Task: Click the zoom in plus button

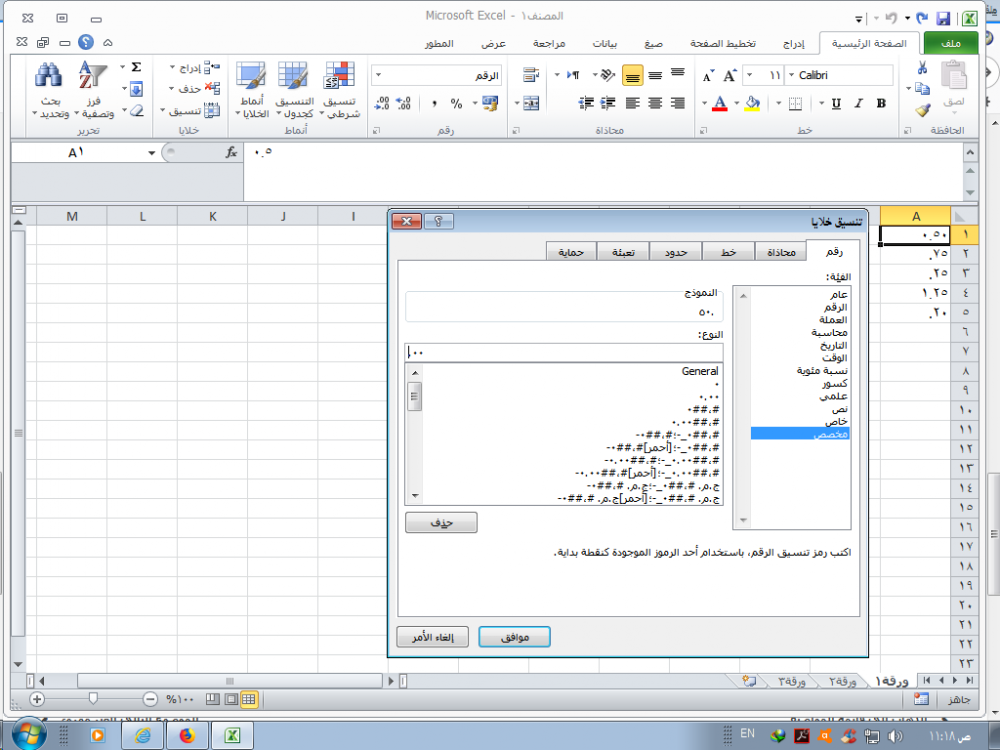Action: (x=37, y=700)
